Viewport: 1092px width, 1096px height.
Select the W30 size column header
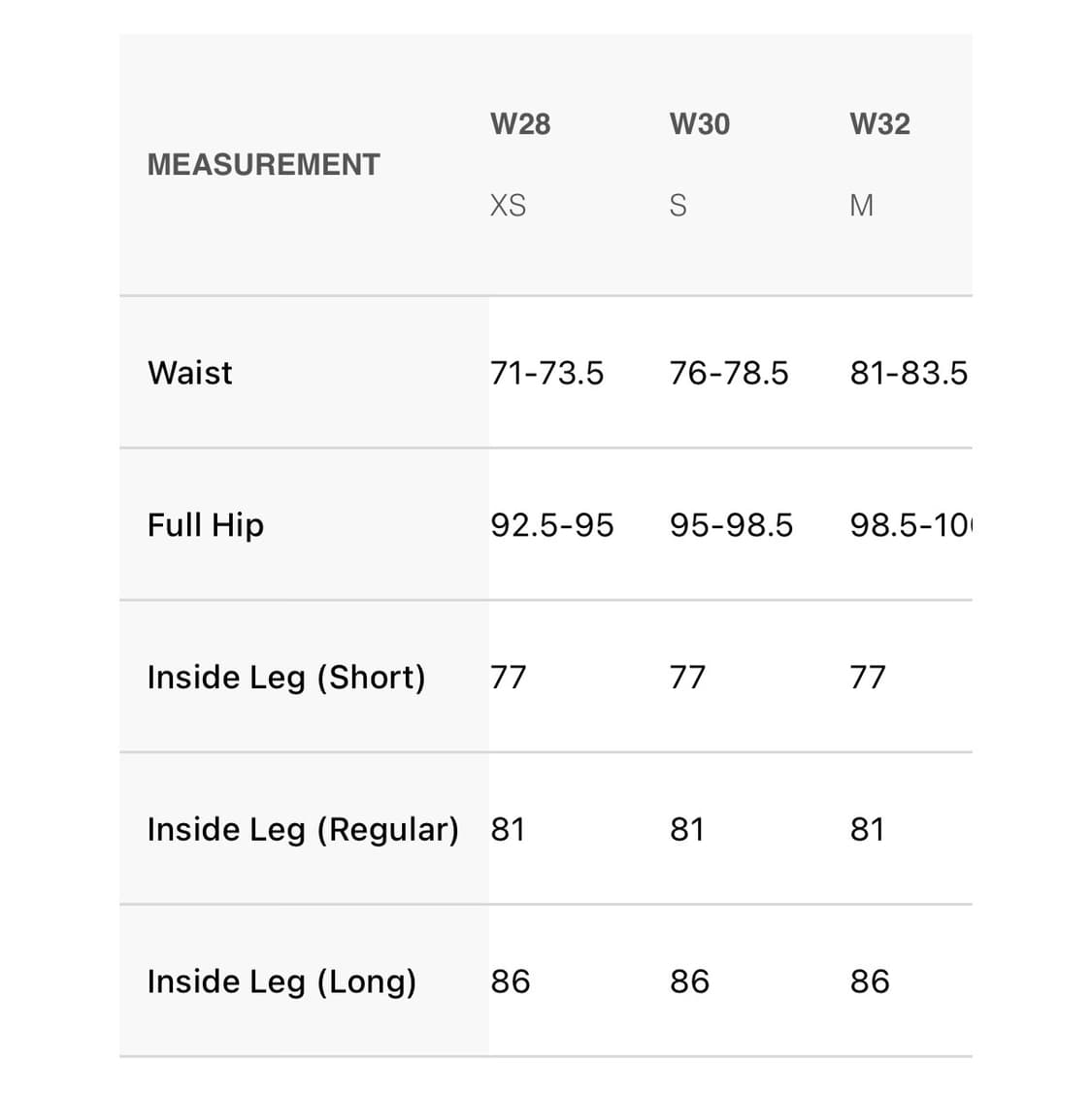pyautogui.click(x=699, y=124)
